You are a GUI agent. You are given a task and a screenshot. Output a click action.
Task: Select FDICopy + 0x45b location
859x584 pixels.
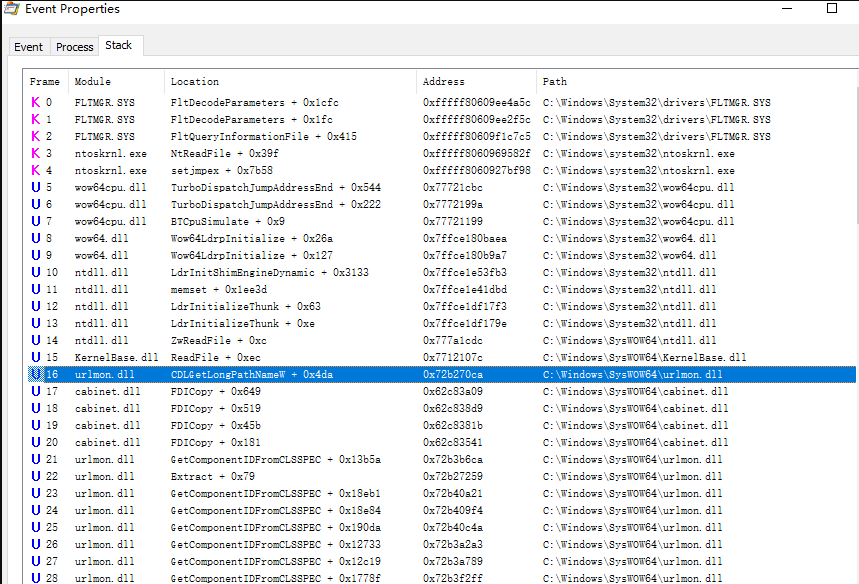coord(216,425)
